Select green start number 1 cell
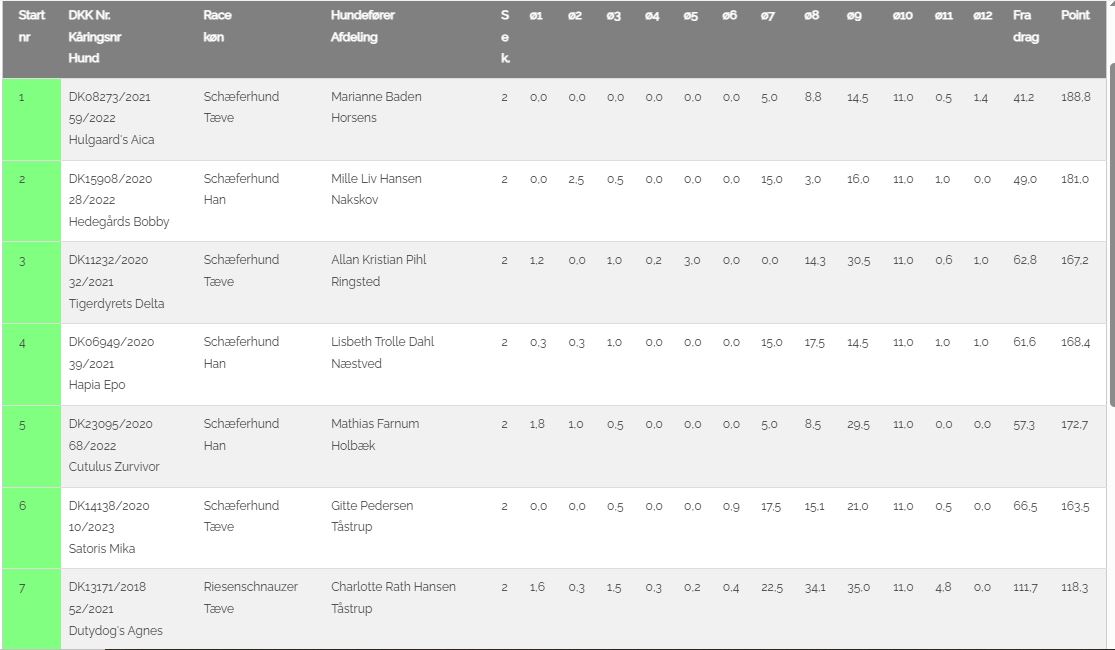The width and height of the screenshot is (1115, 650). point(31,119)
